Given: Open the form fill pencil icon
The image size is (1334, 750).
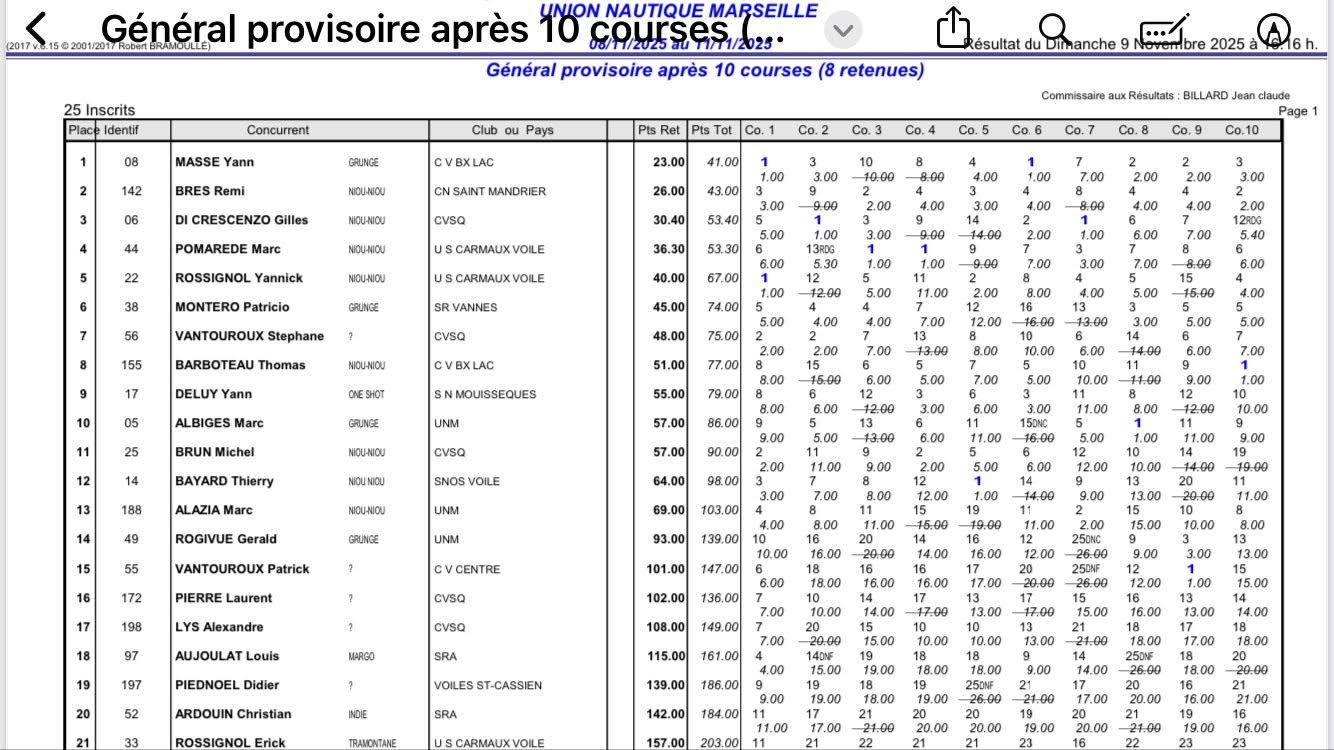Looking at the screenshot, I should (x=1164, y=28).
